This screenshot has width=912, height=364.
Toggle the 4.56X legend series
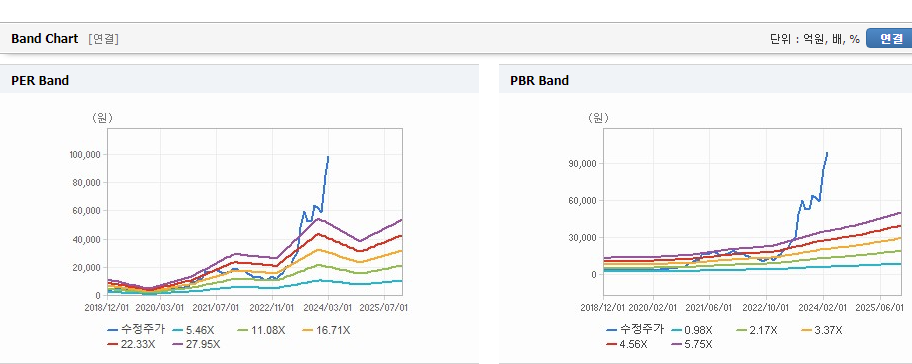coord(627,344)
